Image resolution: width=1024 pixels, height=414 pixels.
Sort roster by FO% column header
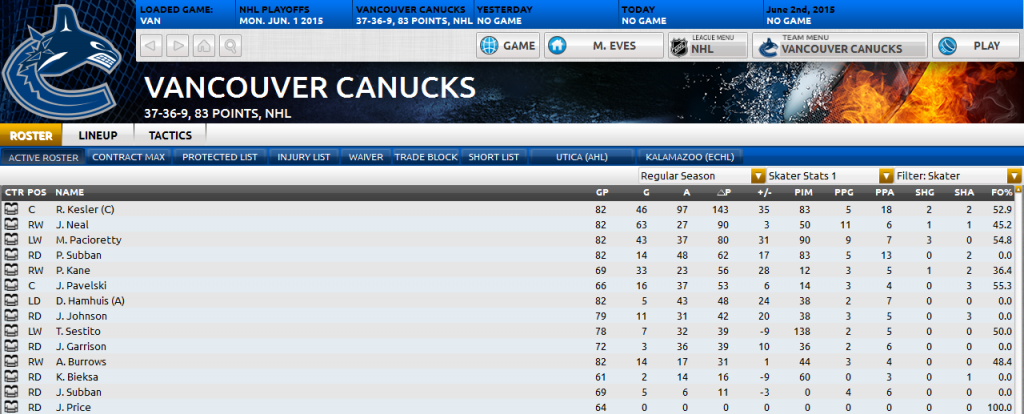(1002, 193)
